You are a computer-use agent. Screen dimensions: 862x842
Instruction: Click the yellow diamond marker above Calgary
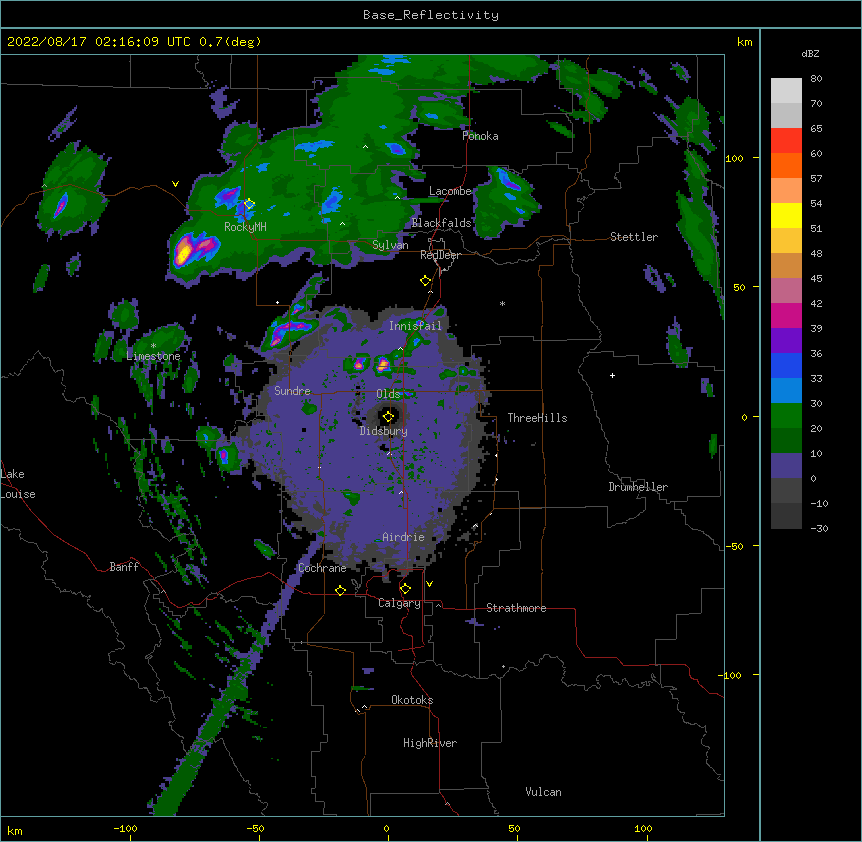[x=405, y=589]
